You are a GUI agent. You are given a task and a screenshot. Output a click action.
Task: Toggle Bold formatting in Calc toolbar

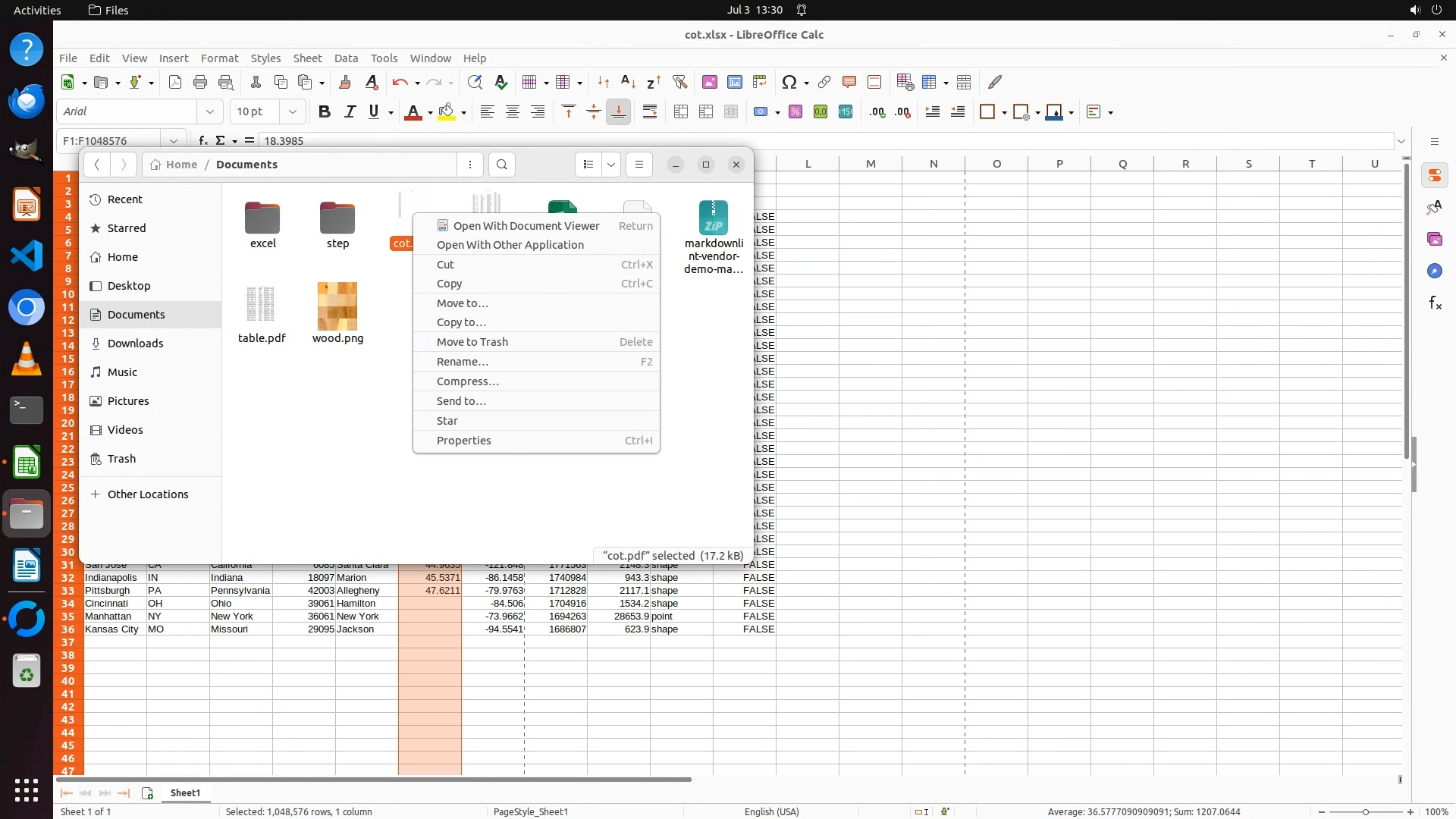tap(325, 112)
